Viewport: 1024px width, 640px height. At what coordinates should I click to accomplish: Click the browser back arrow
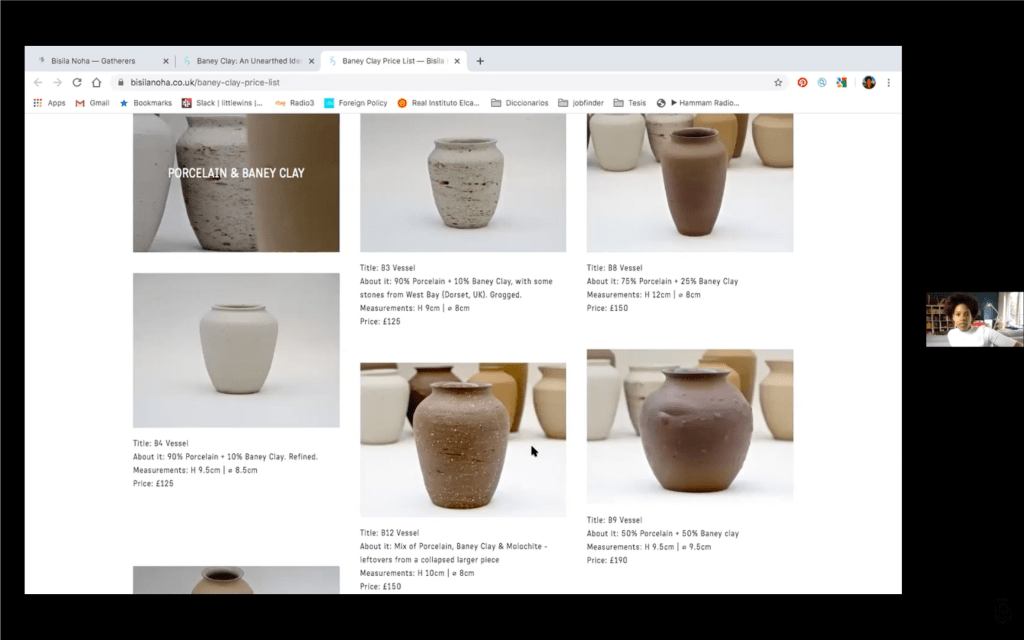38,83
